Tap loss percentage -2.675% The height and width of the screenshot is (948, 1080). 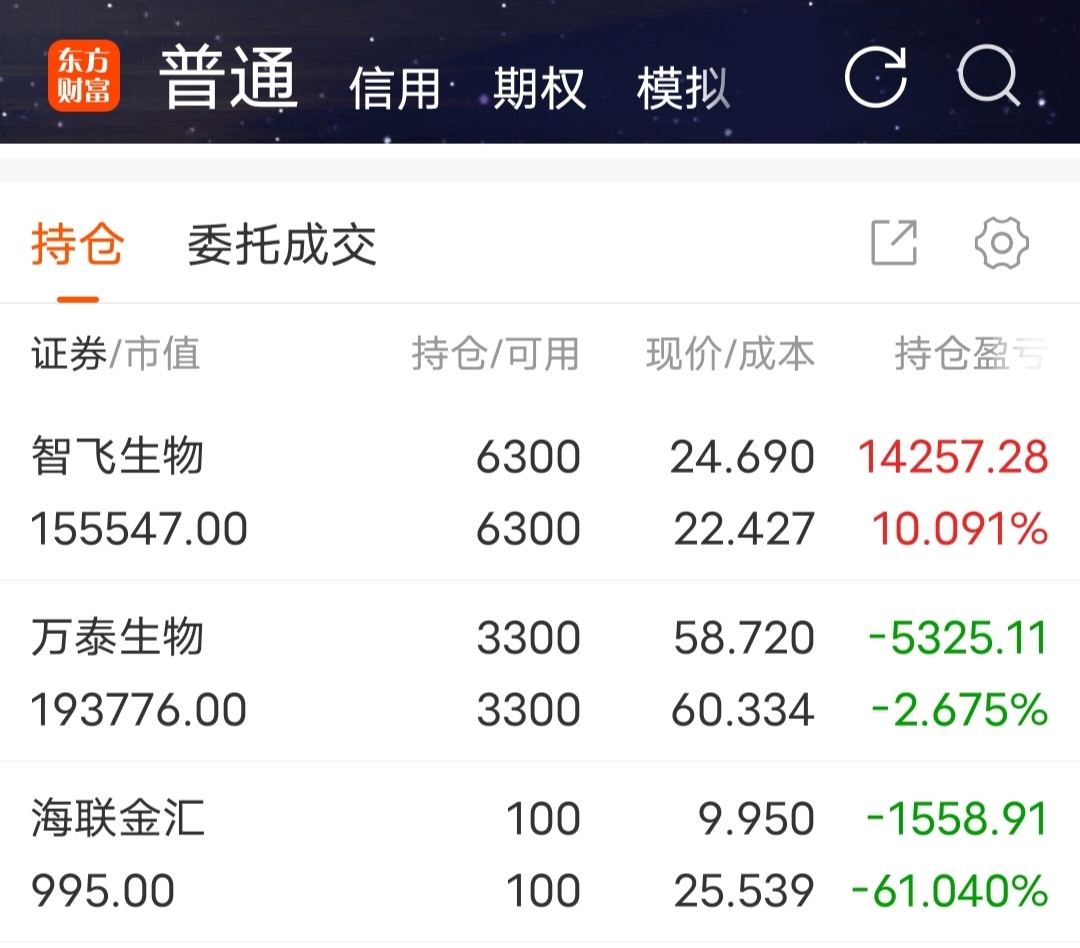coord(959,710)
